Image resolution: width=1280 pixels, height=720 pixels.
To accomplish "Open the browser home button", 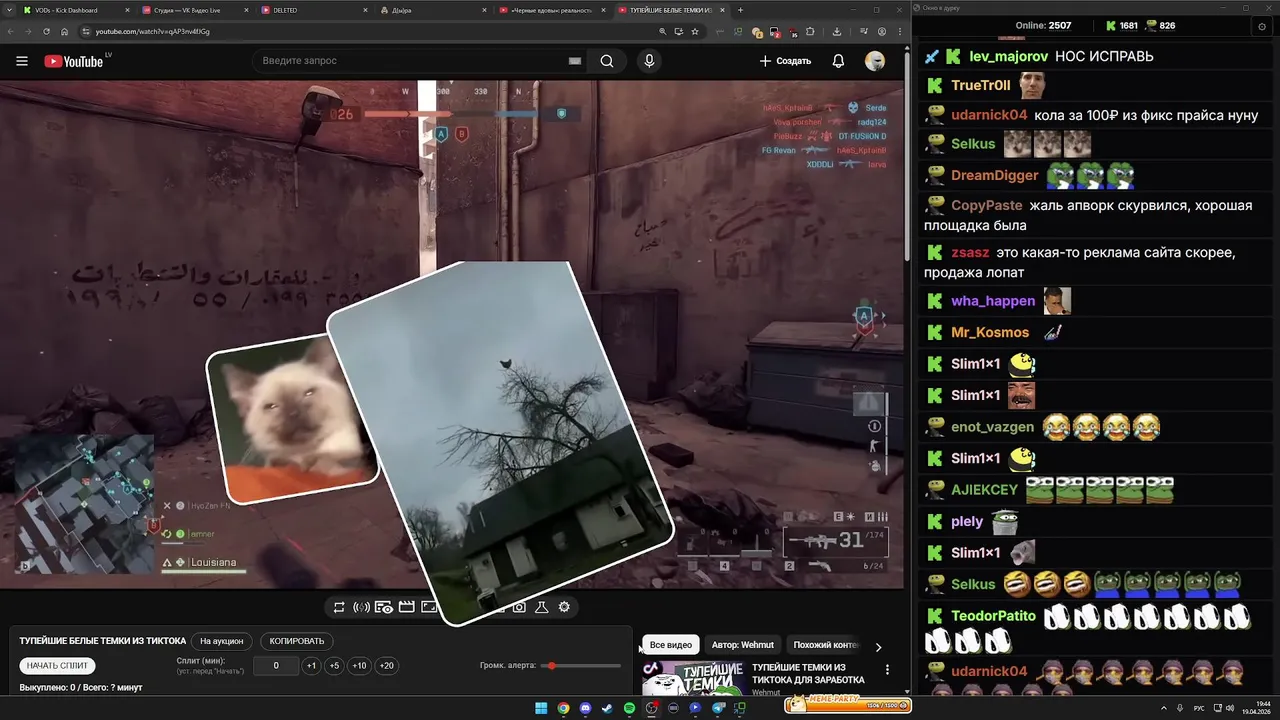I will click(64, 31).
